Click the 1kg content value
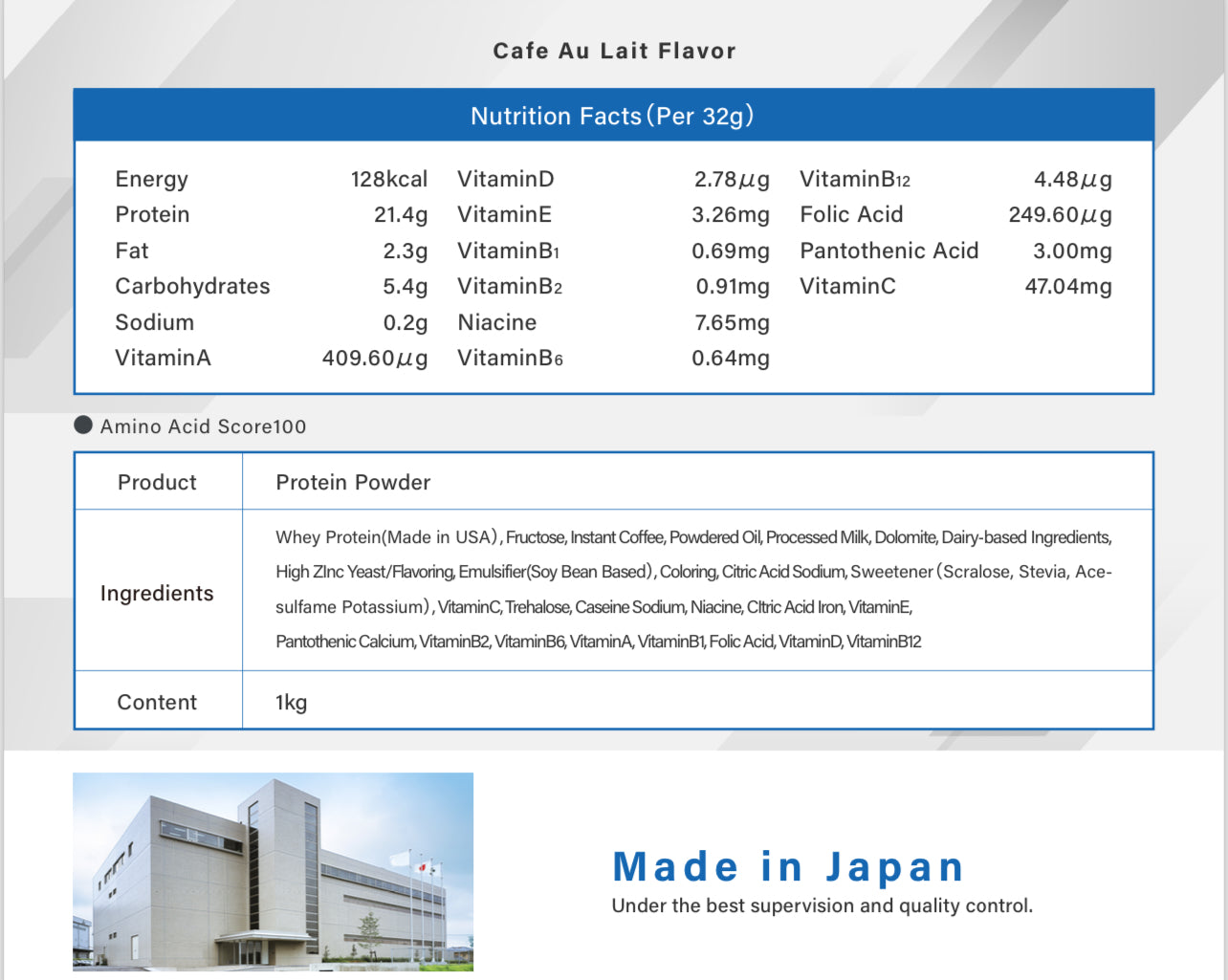 [291, 703]
